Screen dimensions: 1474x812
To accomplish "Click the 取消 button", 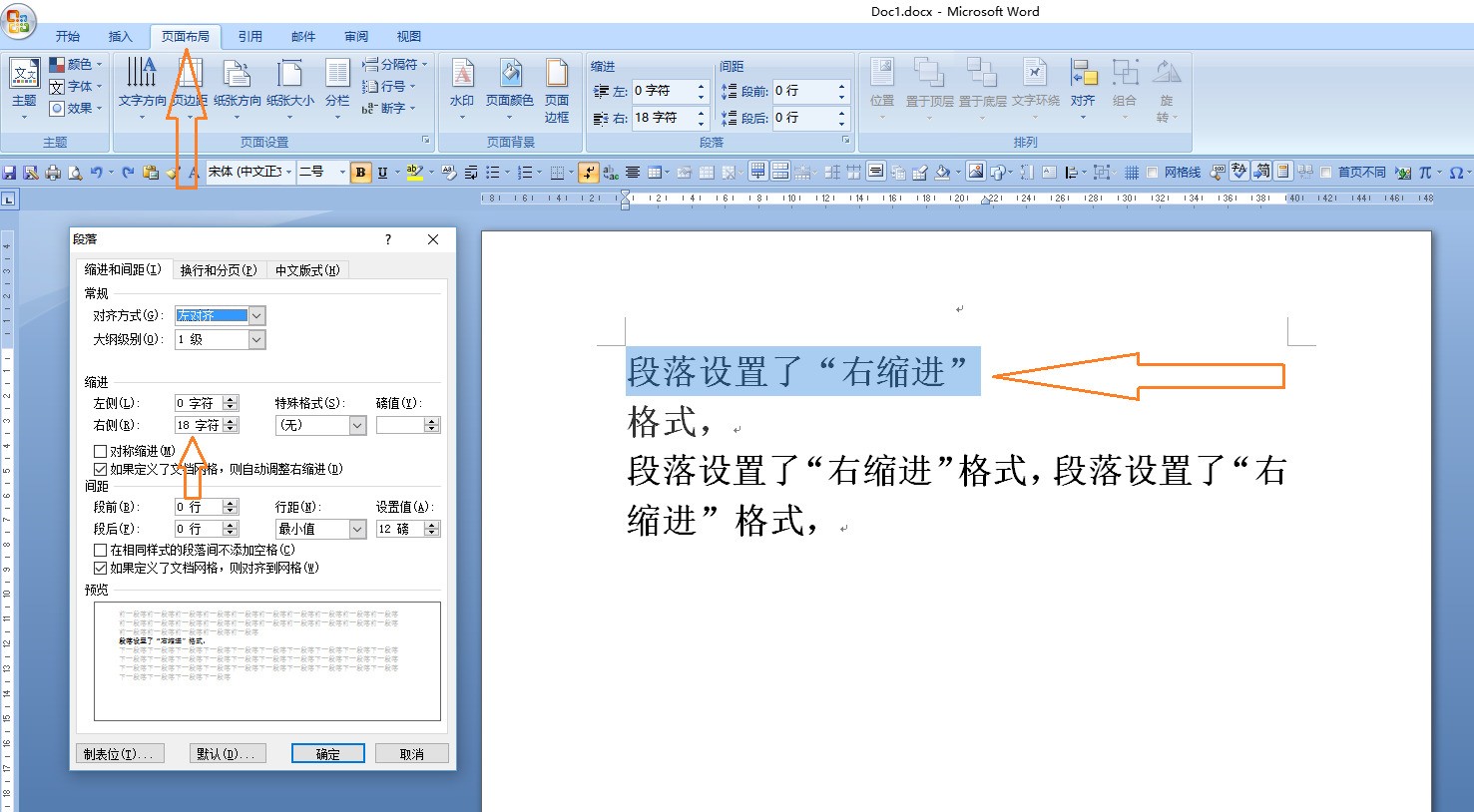I will (411, 754).
